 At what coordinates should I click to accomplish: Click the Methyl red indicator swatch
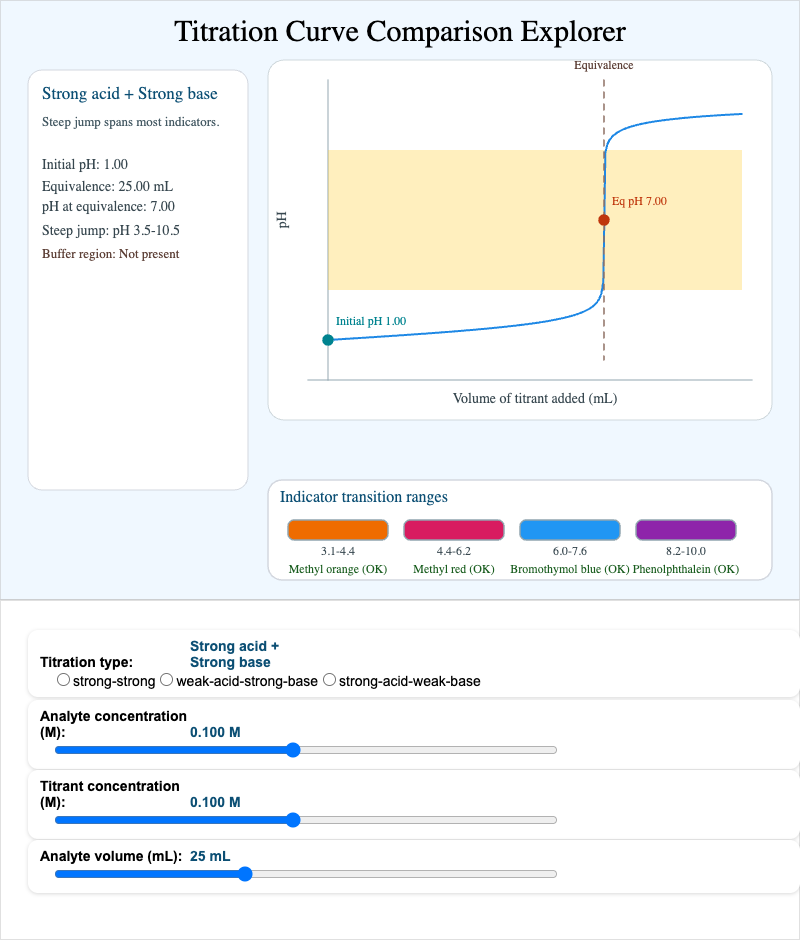click(x=454, y=530)
